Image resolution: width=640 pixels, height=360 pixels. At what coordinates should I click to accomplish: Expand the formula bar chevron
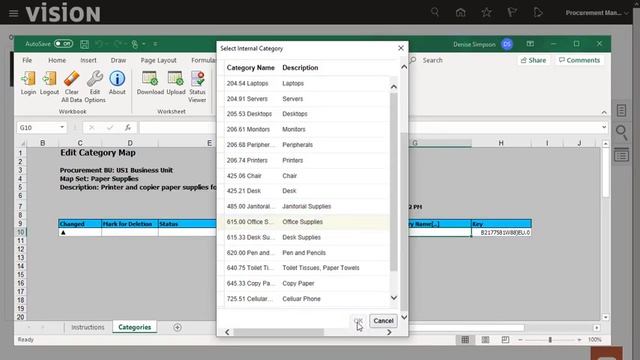604,127
